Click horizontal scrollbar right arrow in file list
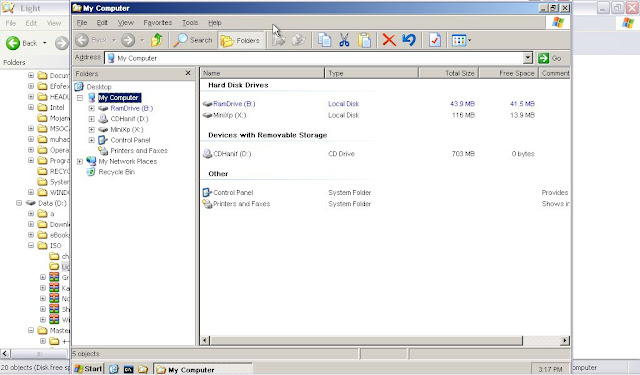 click(565, 340)
